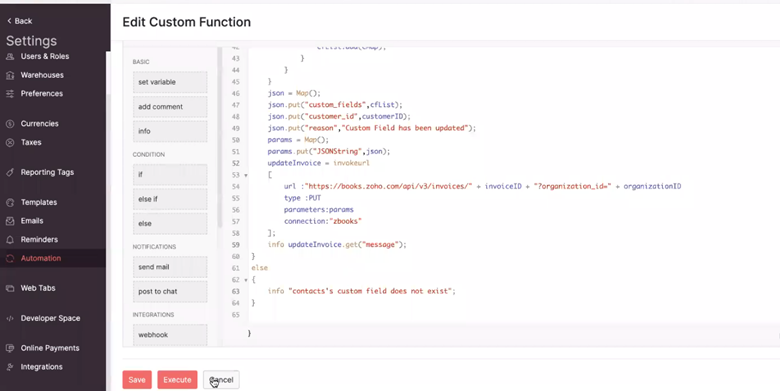The height and width of the screenshot is (391, 780).
Task: Go back using the Back chevron
Action: pos(9,21)
